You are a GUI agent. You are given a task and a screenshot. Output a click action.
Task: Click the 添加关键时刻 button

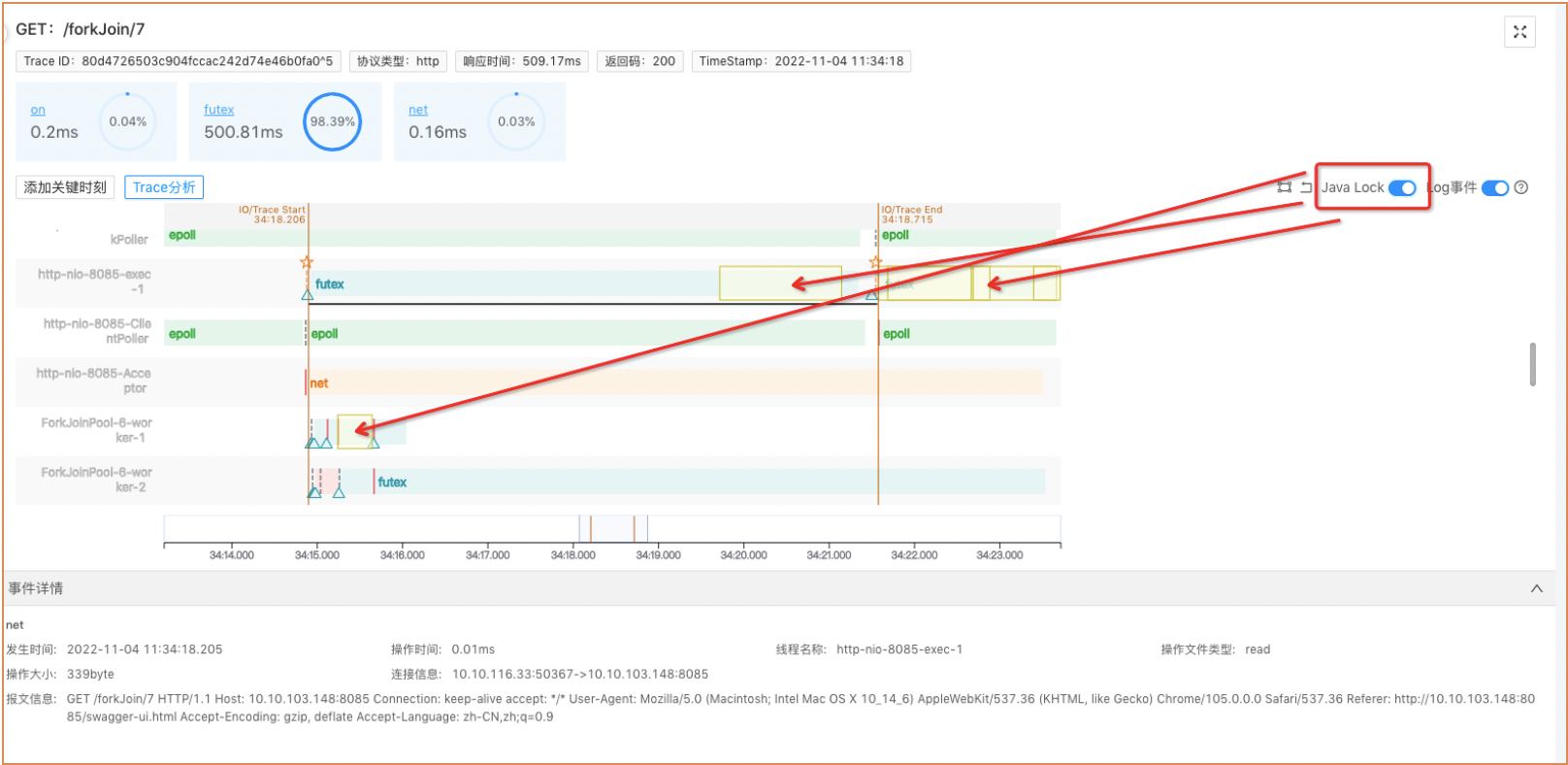pos(65,187)
